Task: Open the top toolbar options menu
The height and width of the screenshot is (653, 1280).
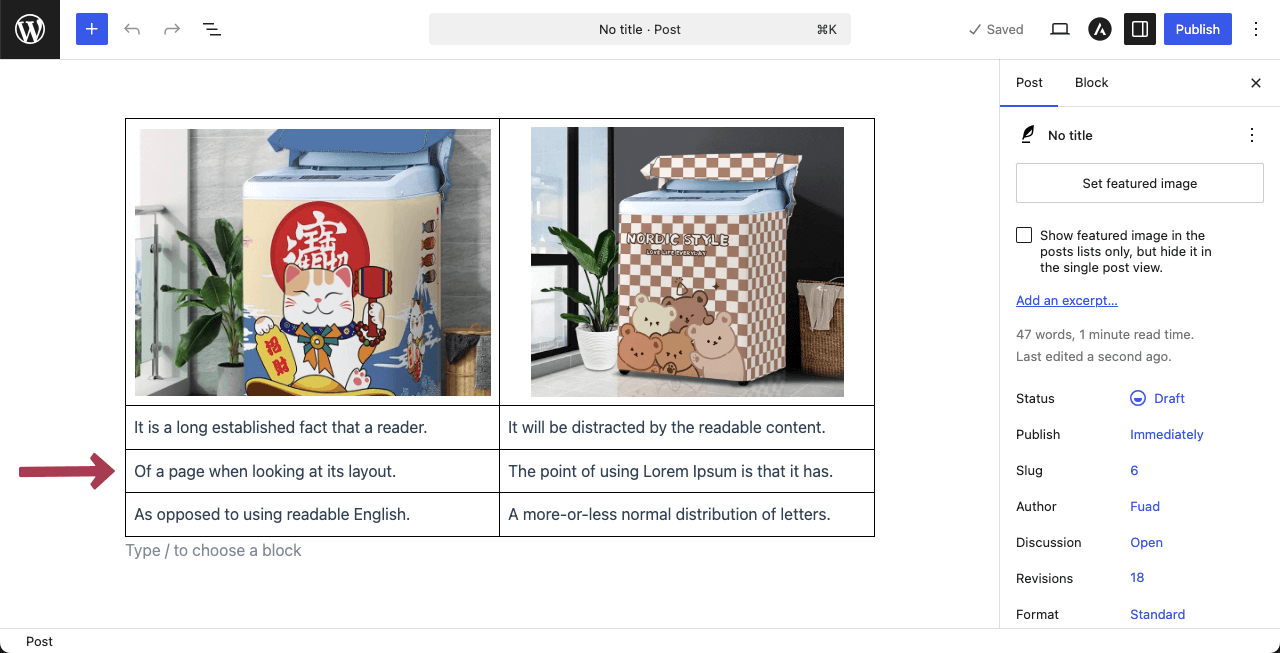Action: (1256, 29)
